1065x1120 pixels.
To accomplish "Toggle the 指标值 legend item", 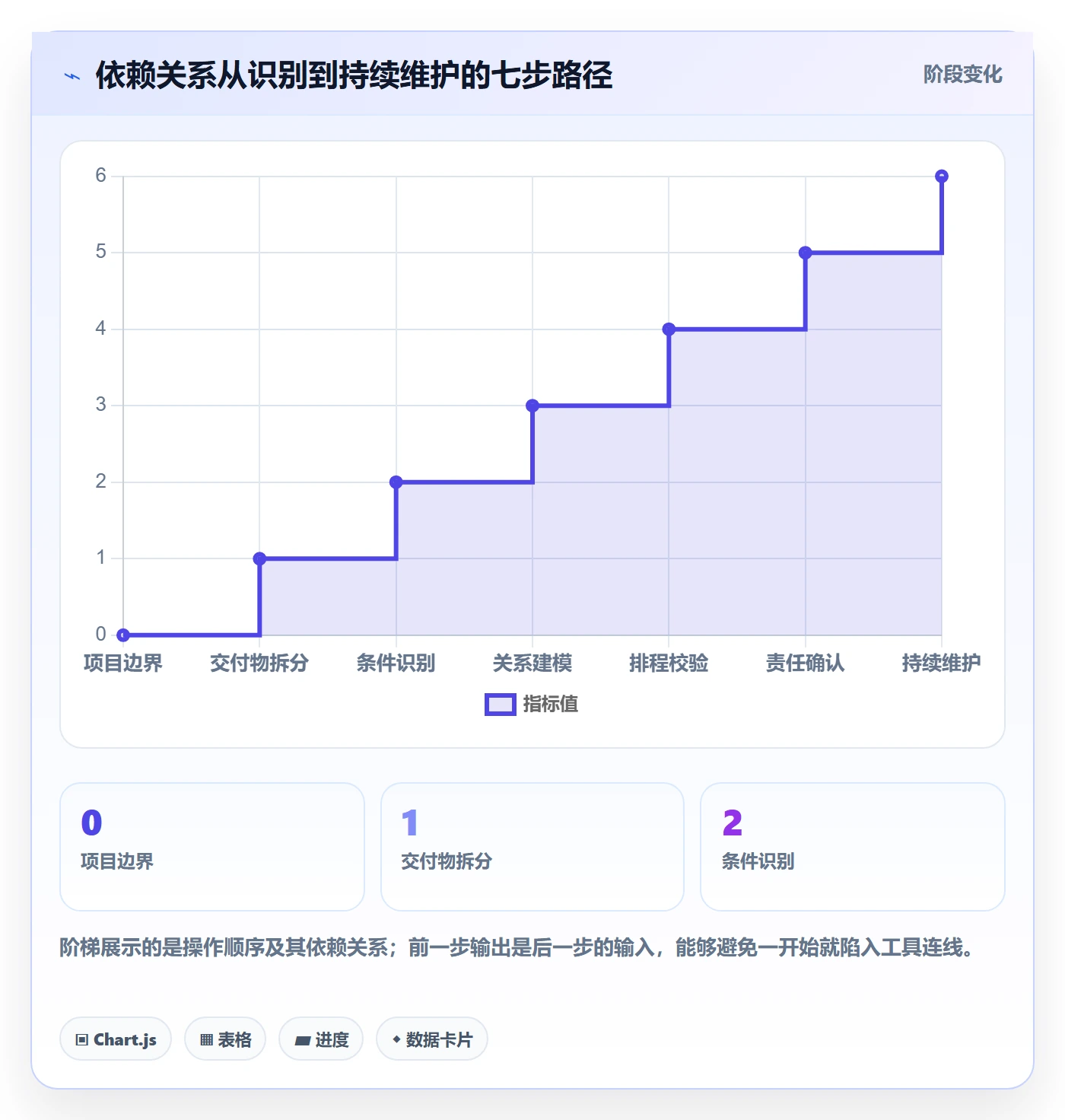I will coord(532,705).
